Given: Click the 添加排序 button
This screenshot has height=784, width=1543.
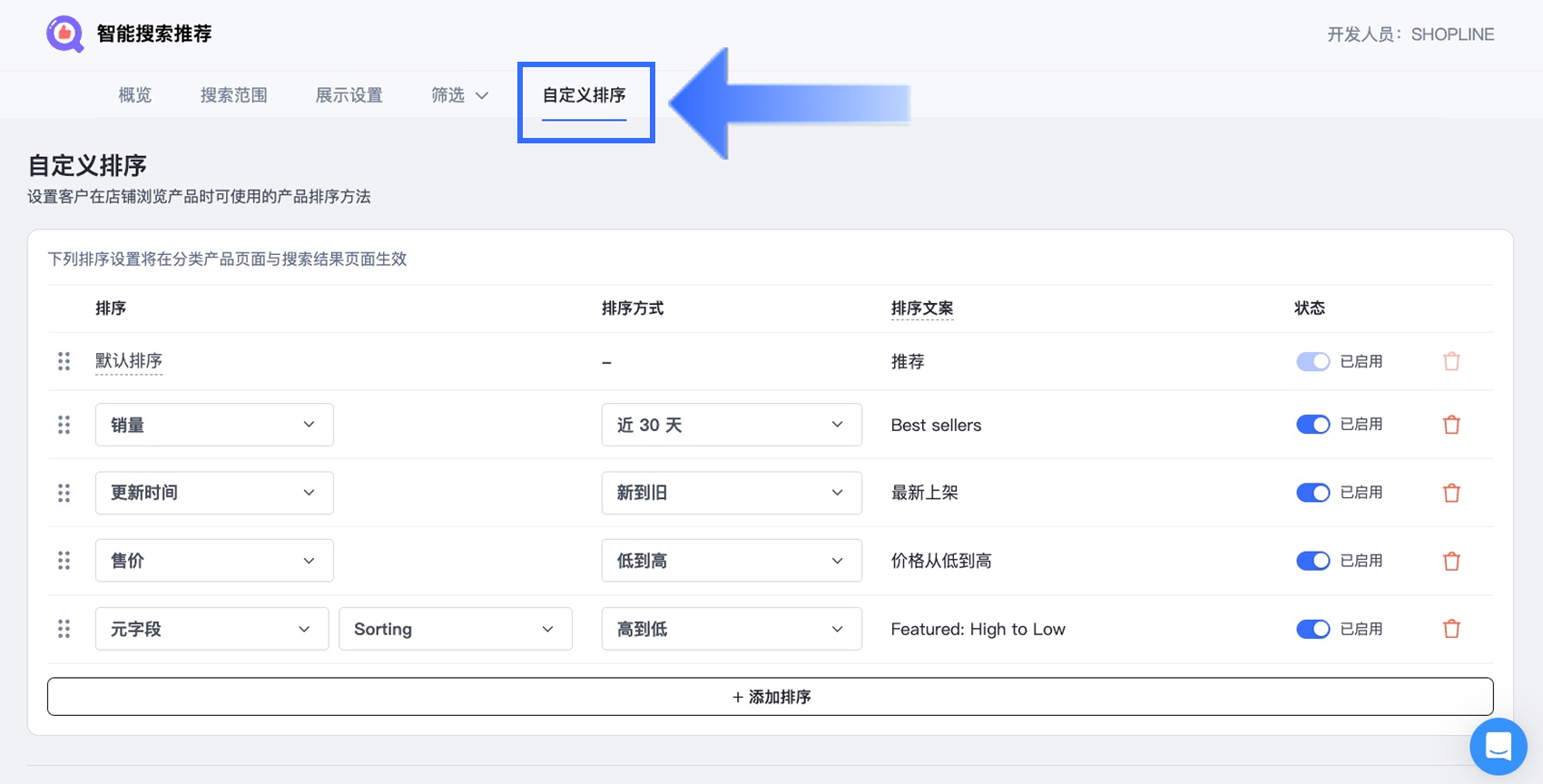Looking at the screenshot, I should pos(770,697).
